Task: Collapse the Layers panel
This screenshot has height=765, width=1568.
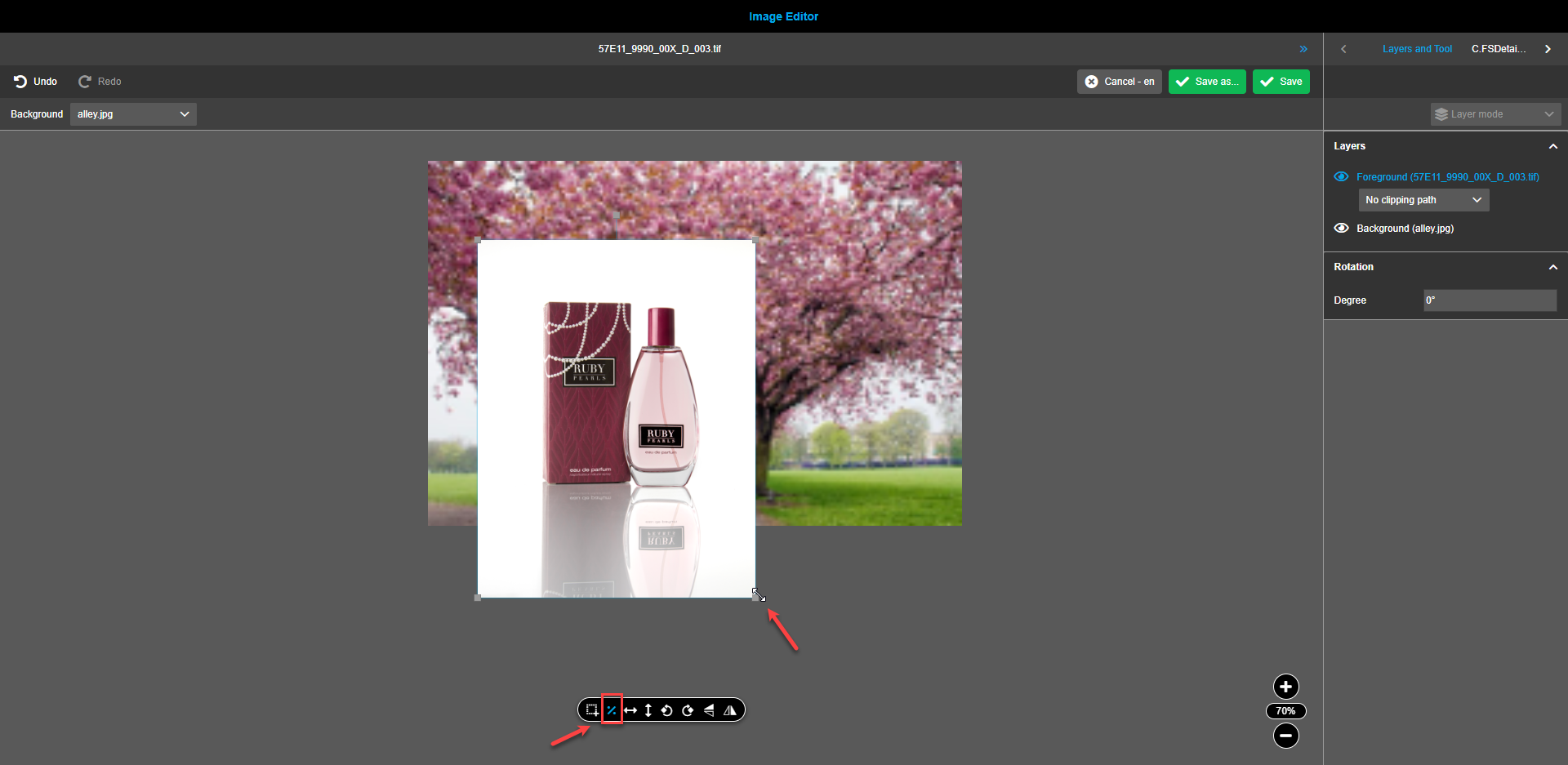Action: [1552, 145]
